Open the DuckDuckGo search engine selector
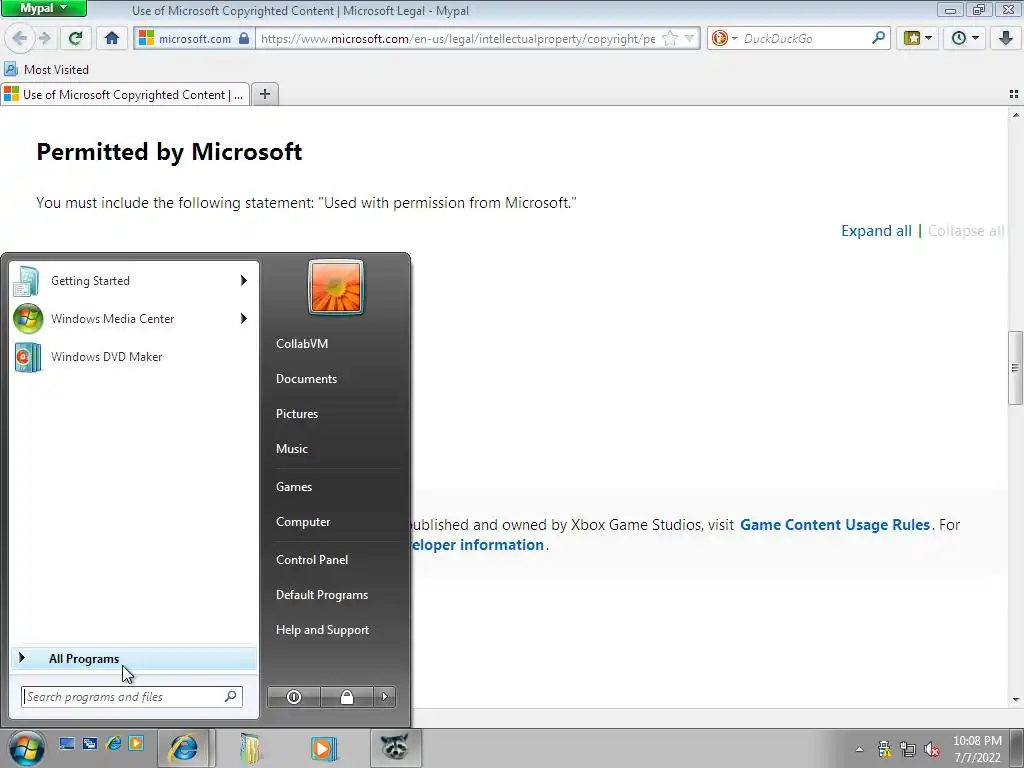Viewport: 1024px width, 768px height. pos(724,39)
